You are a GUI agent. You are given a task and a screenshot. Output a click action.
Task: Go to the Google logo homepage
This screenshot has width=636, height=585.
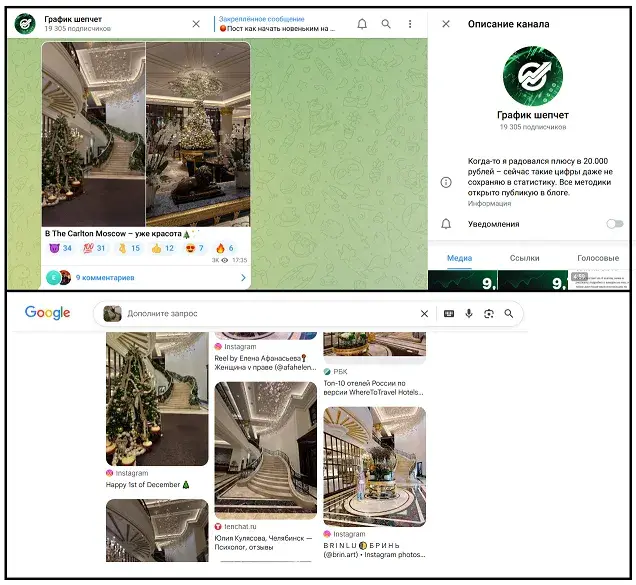[47, 313]
